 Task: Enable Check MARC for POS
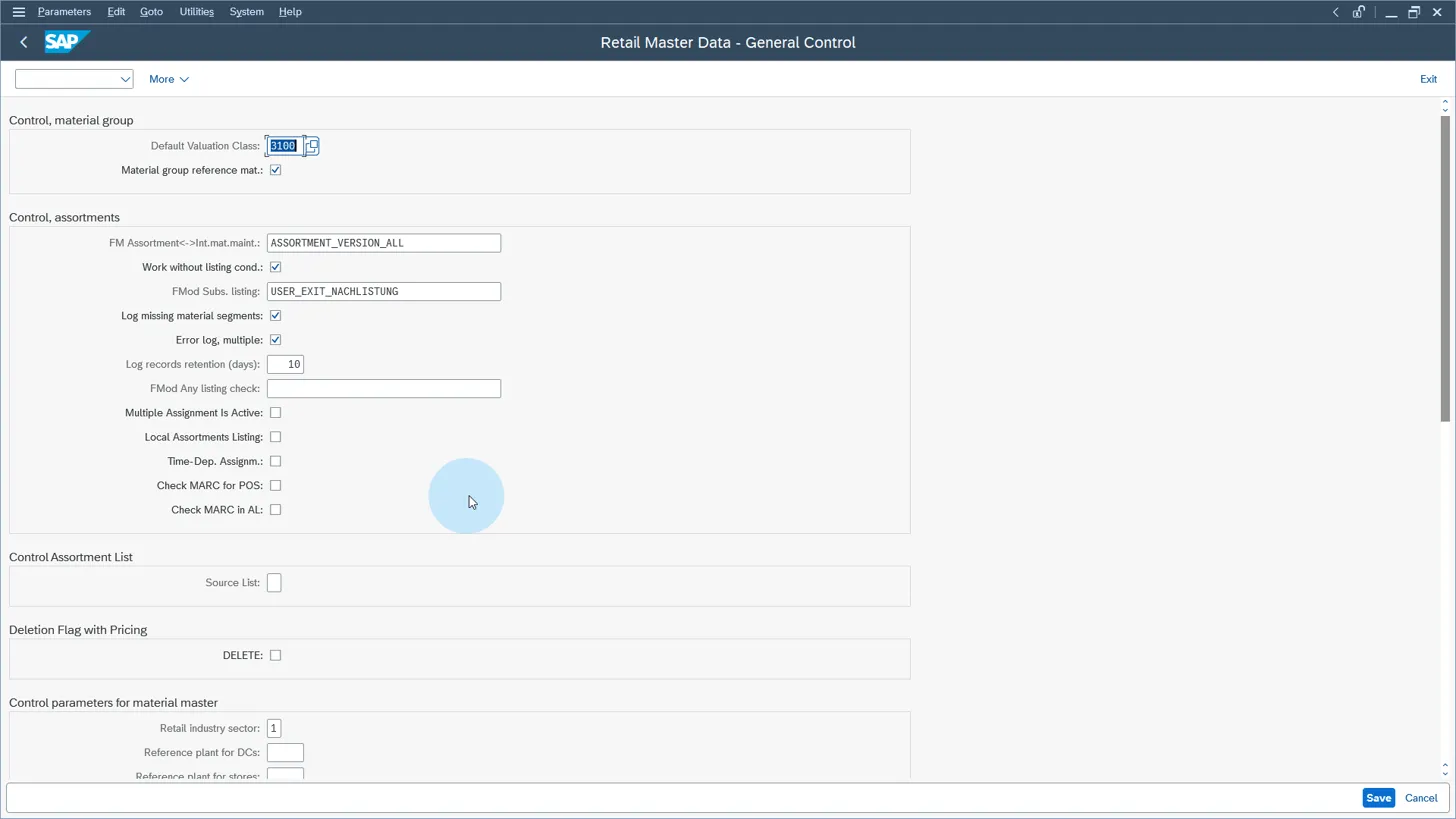tap(275, 486)
